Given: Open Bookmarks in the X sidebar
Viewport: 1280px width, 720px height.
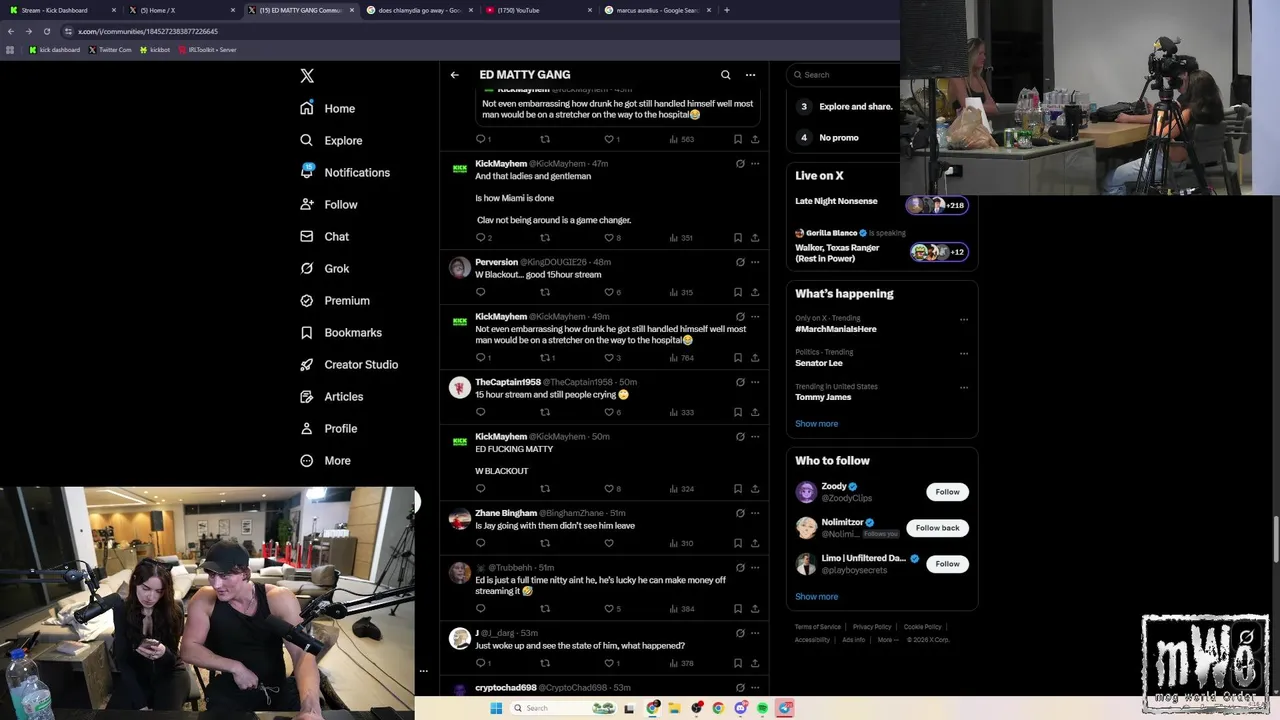Looking at the screenshot, I should tap(341, 333).
